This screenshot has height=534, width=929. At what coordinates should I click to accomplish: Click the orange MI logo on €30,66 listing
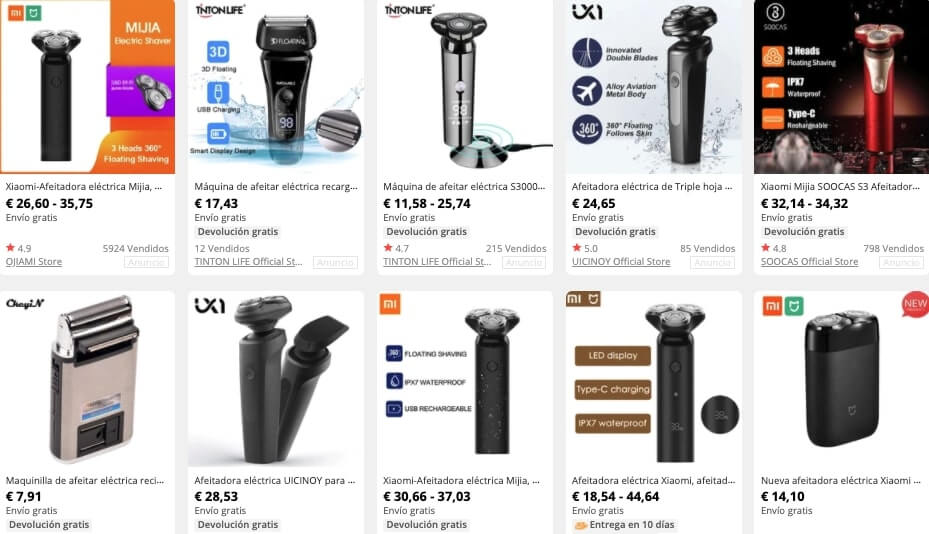tap(390, 304)
